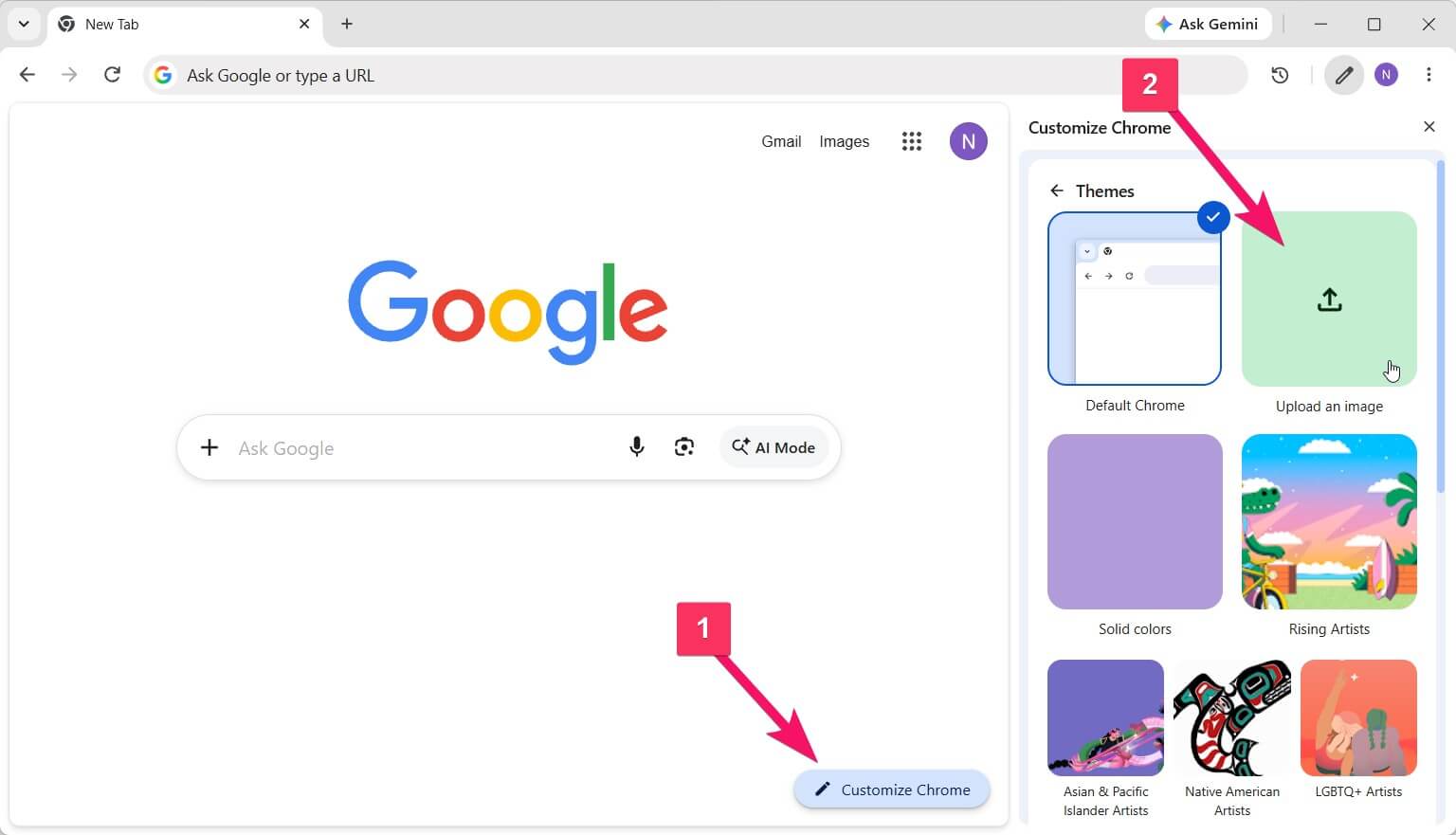Click the Google logo
This screenshot has width=1456, height=835.
click(x=508, y=311)
